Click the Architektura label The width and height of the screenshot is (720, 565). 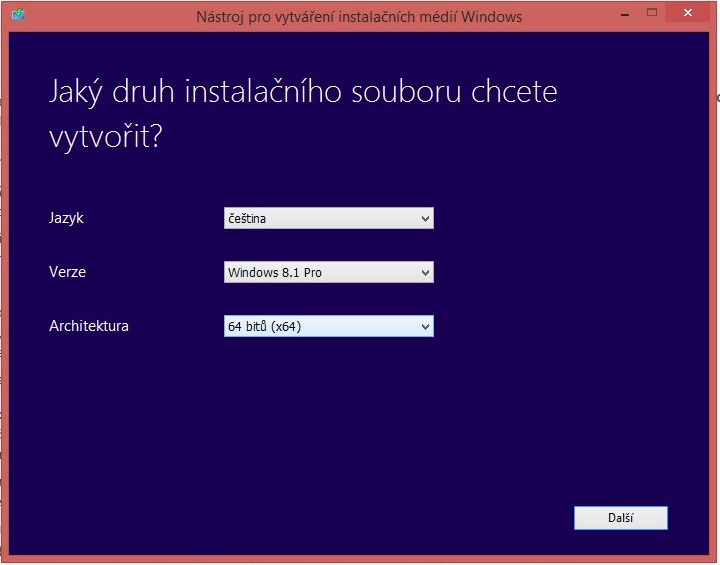click(89, 326)
